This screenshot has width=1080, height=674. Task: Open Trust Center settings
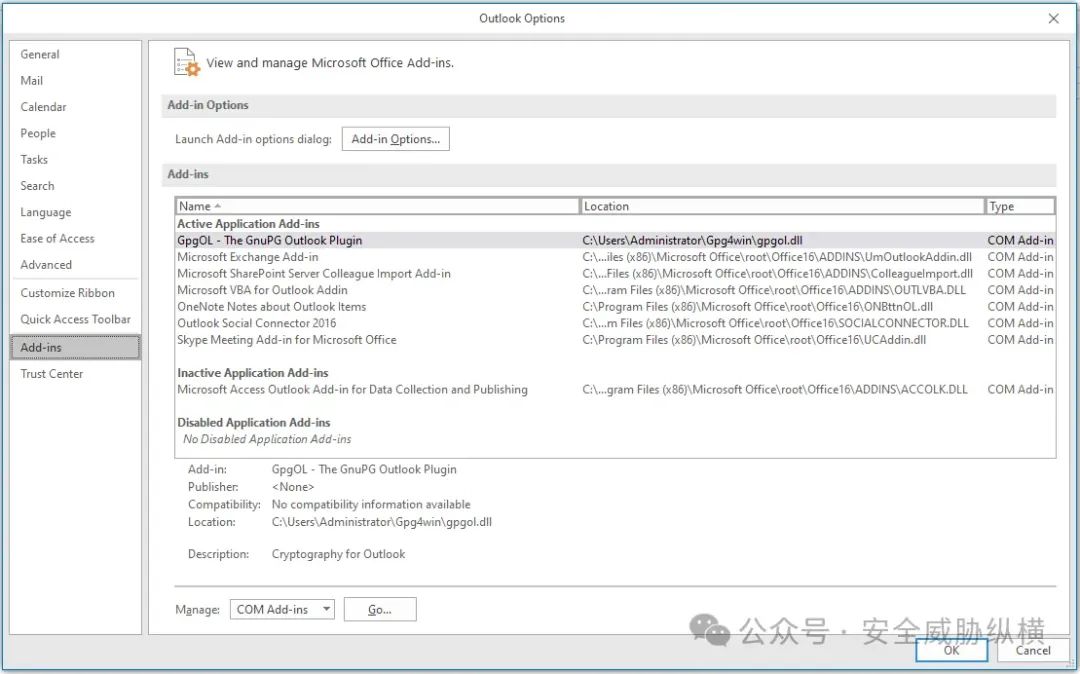(x=52, y=374)
